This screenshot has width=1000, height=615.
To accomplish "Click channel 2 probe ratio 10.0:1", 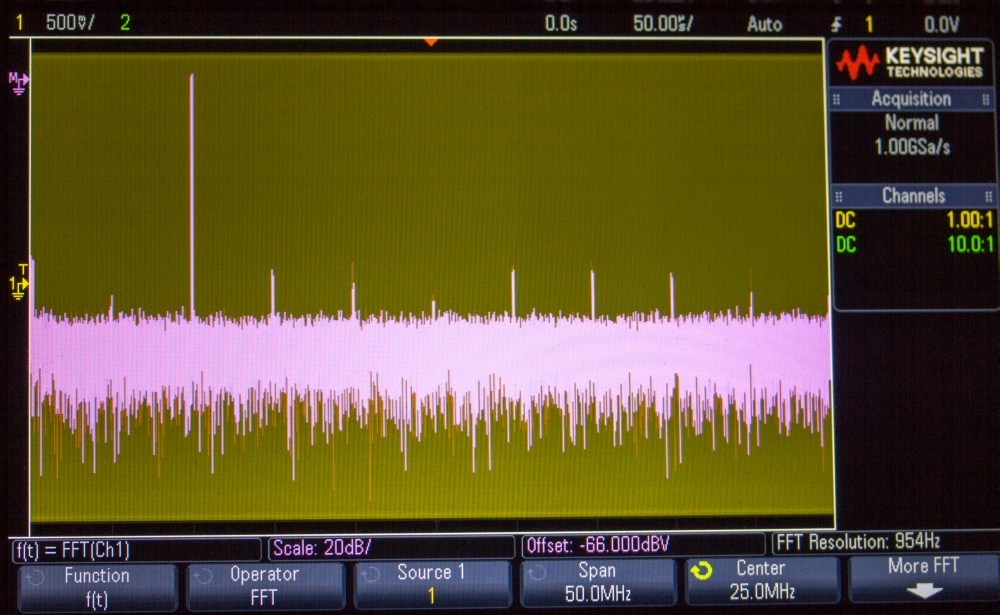I will 970,244.
